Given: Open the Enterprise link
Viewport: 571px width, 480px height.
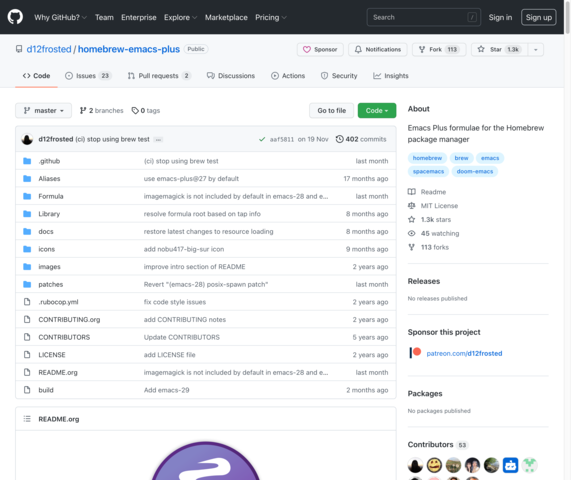Looking at the screenshot, I should 139,17.
